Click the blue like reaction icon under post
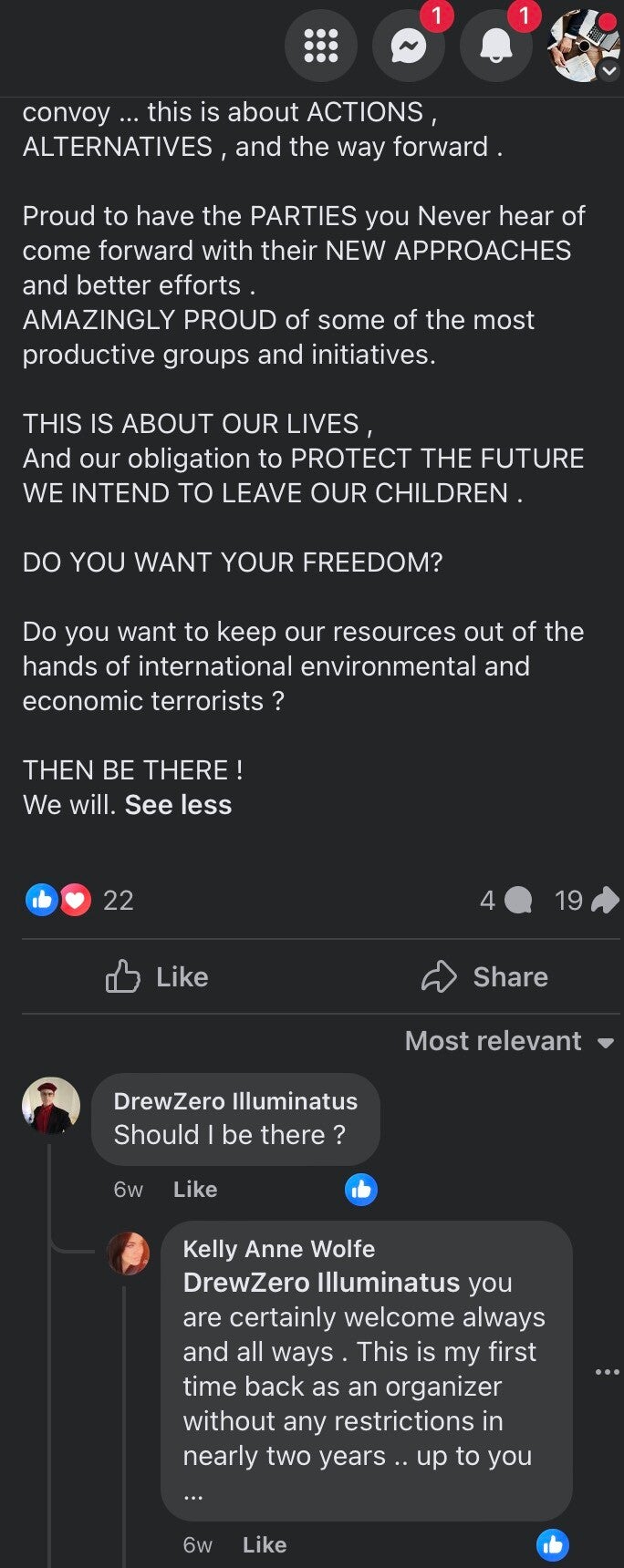The image size is (624, 1568). (42, 901)
